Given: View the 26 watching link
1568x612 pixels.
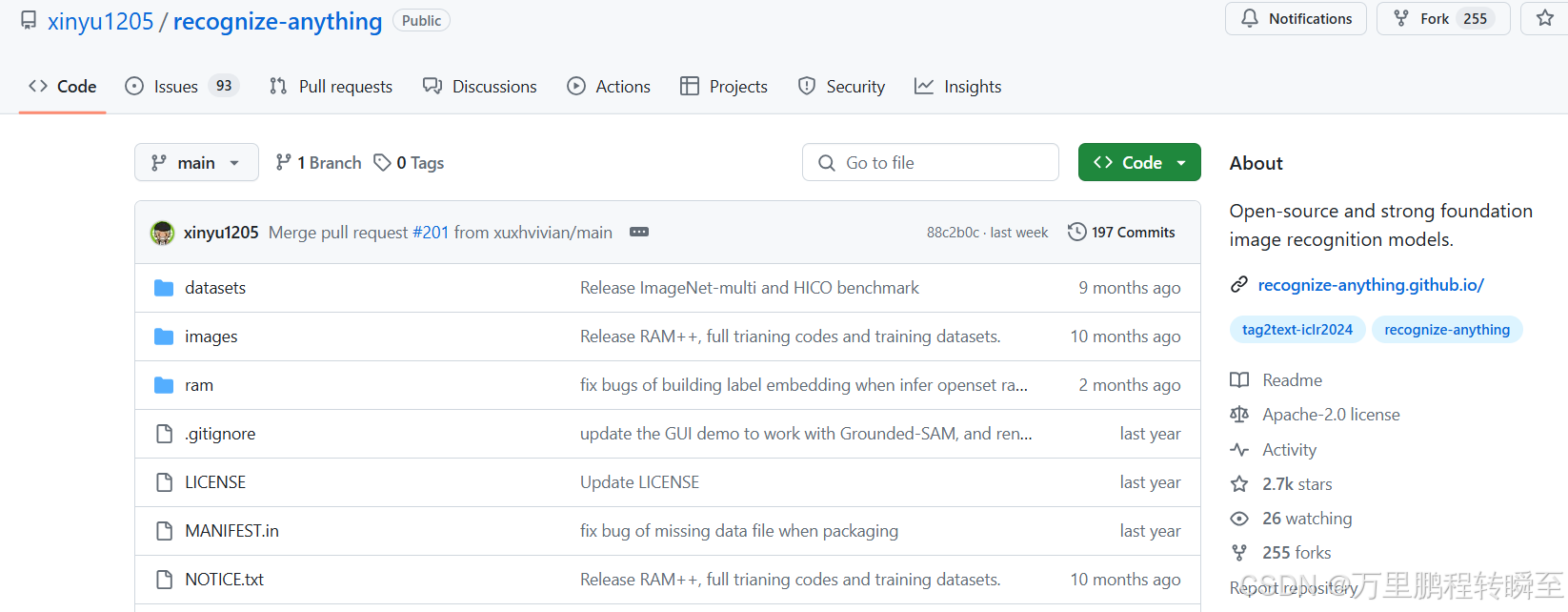Looking at the screenshot, I should pos(1291,519).
